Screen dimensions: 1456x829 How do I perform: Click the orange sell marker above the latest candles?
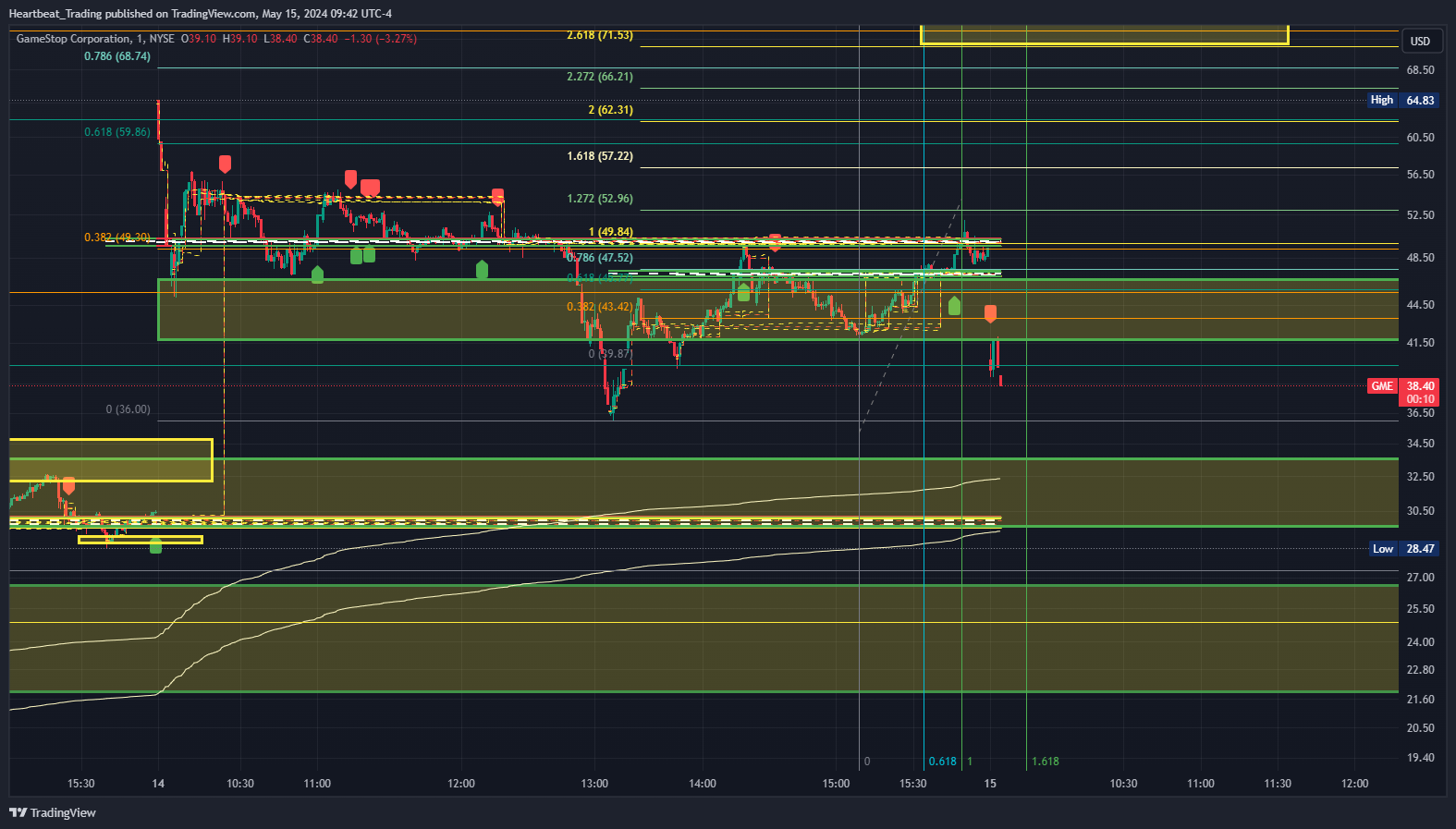(990, 313)
